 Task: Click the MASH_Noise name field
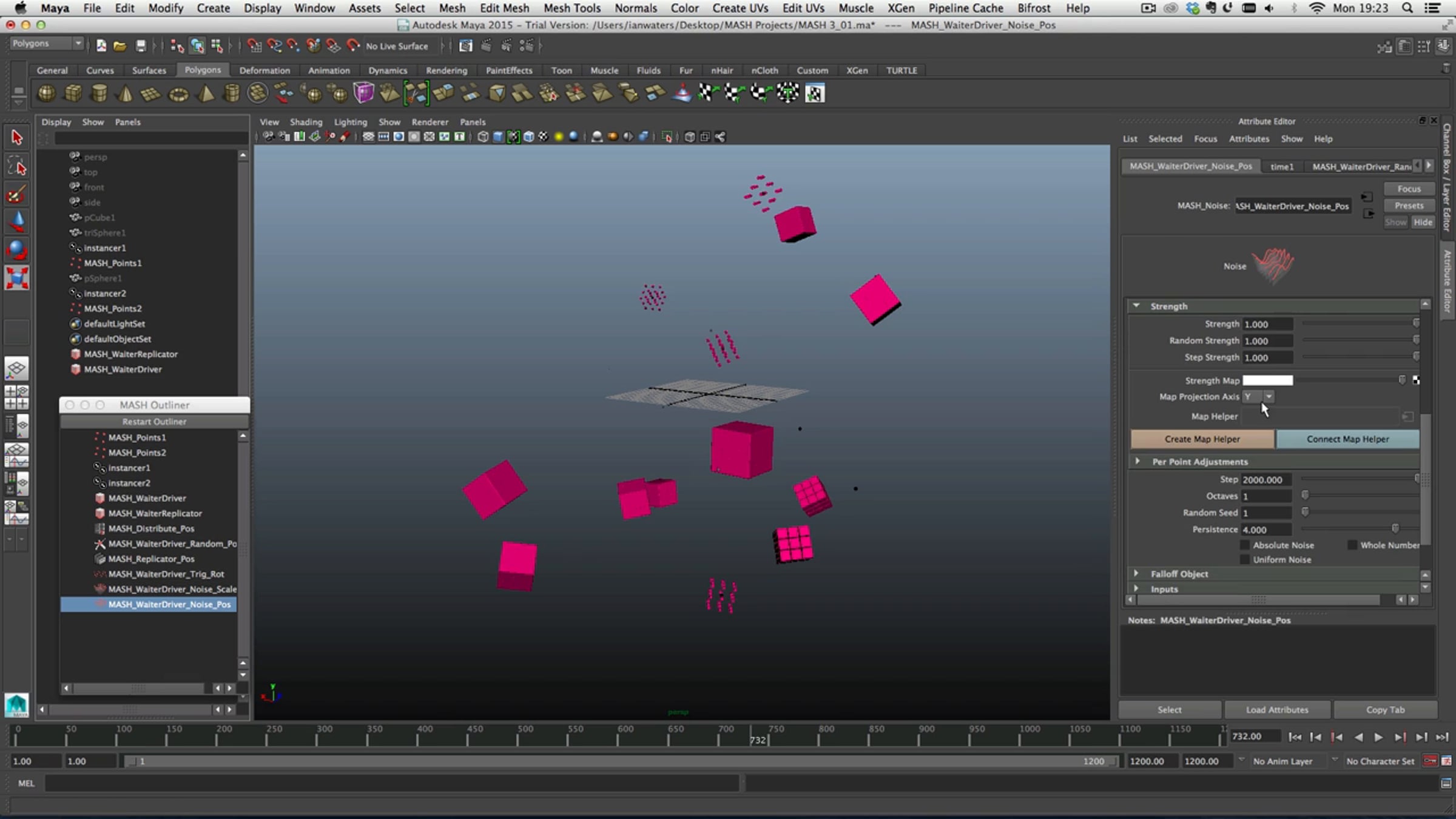(x=1293, y=206)
